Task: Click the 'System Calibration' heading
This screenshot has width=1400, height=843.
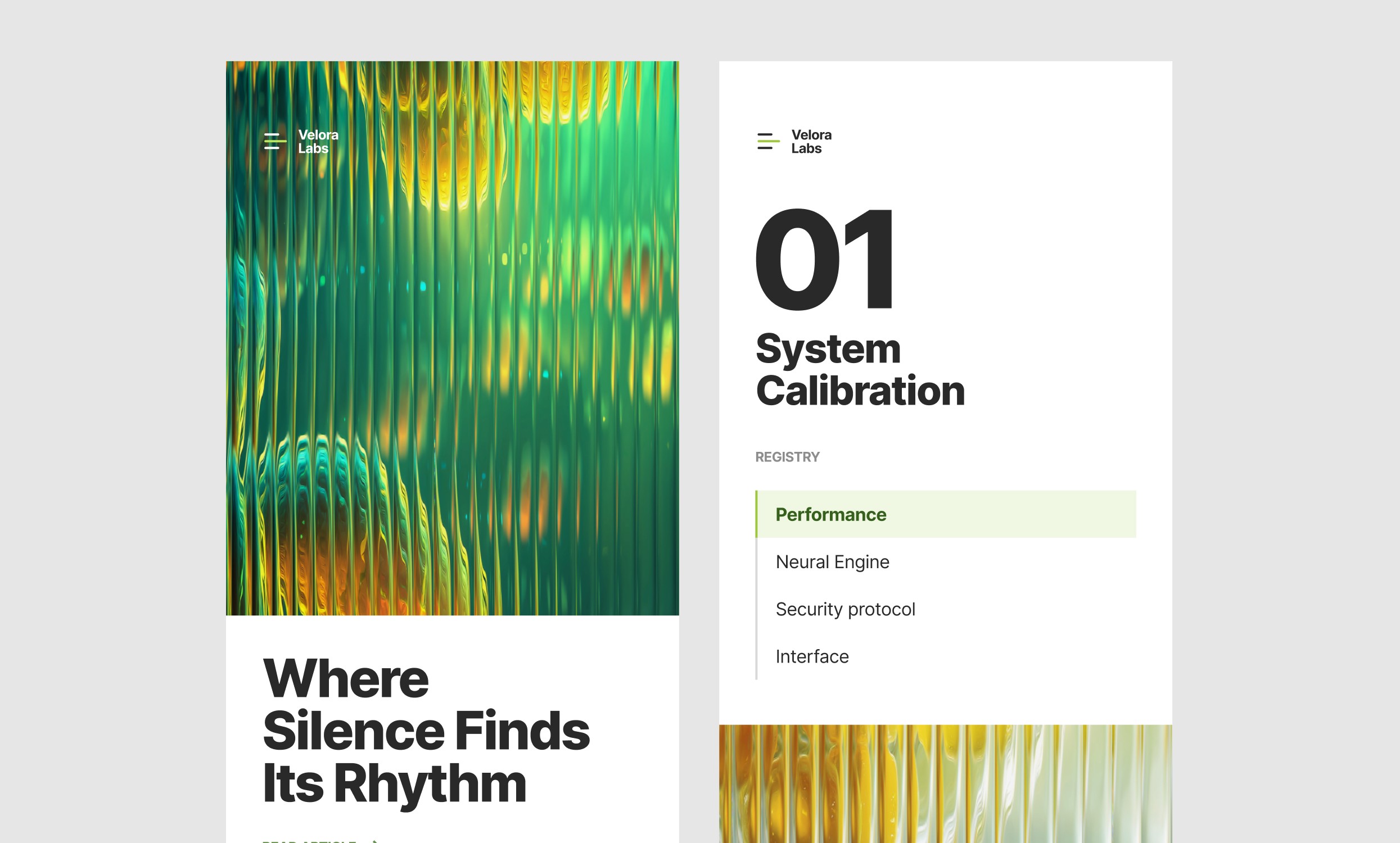Action: 860,370
